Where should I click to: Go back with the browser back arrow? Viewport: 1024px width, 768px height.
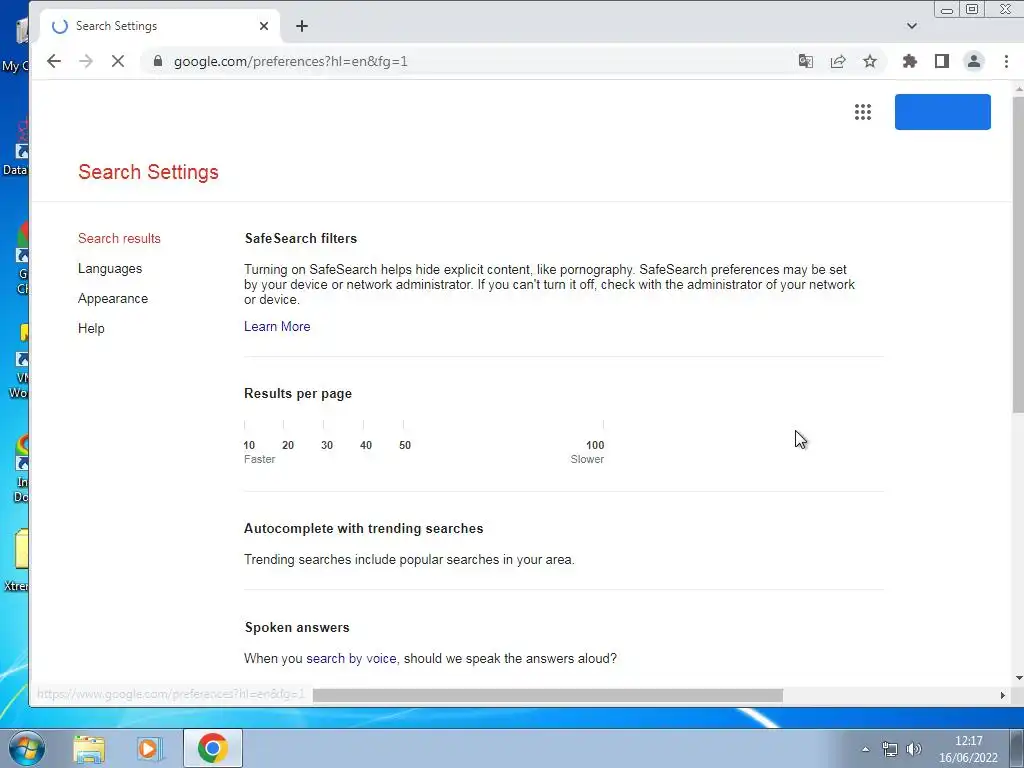54,61
